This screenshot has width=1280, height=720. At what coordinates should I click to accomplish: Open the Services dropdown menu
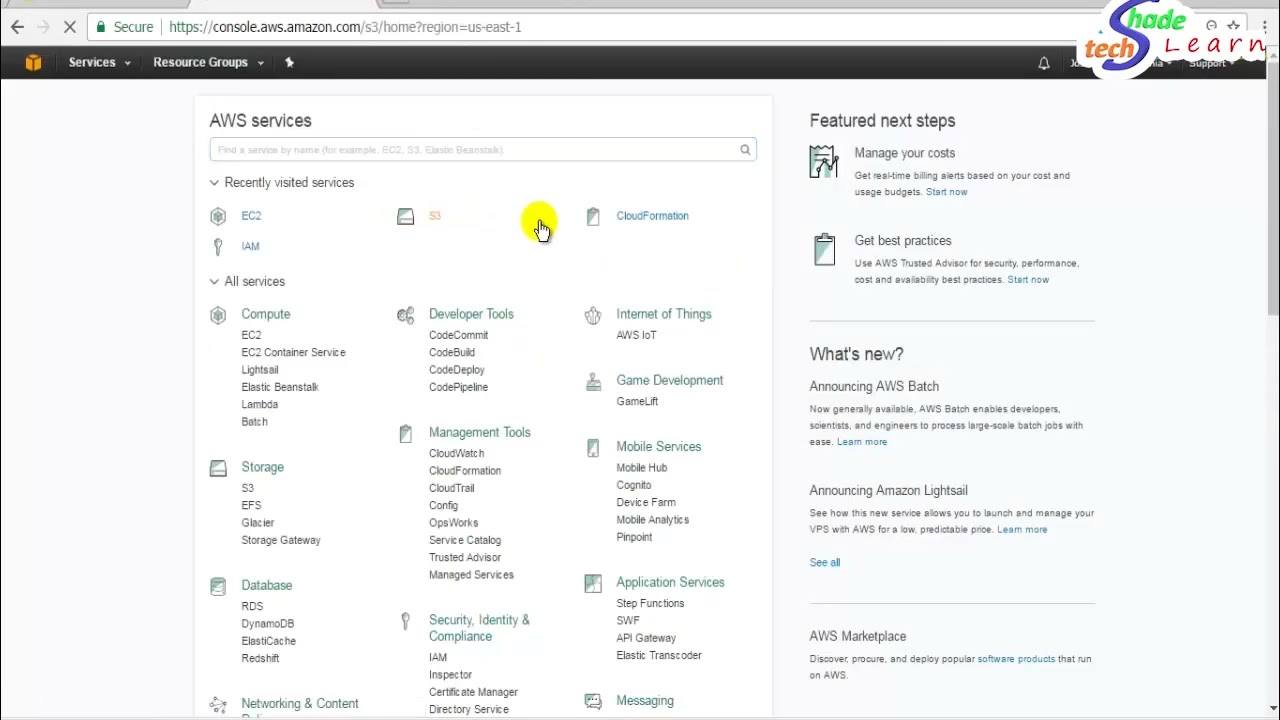pos(99,62)
